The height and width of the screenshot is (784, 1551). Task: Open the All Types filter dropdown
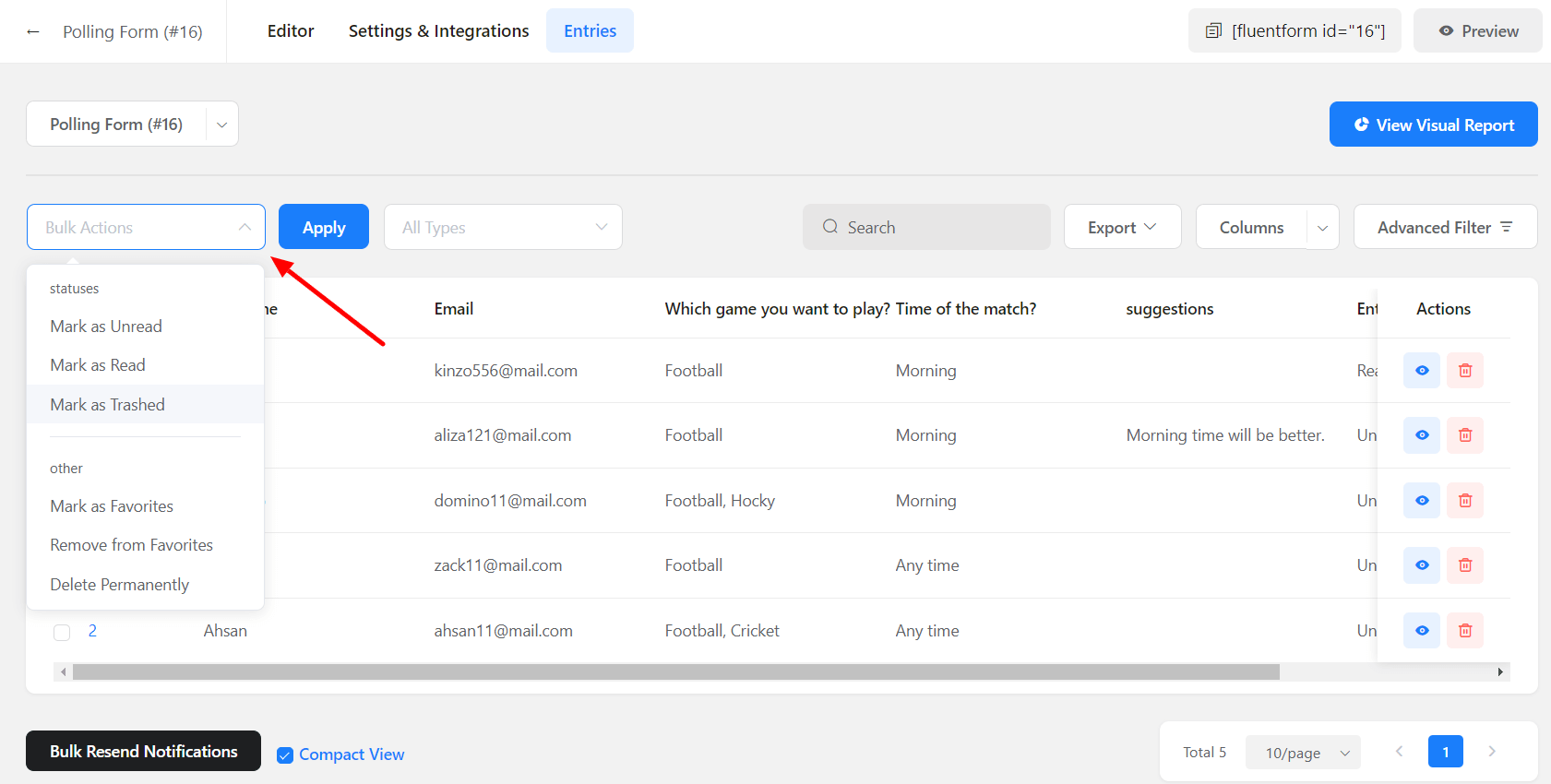click(503, 227)
